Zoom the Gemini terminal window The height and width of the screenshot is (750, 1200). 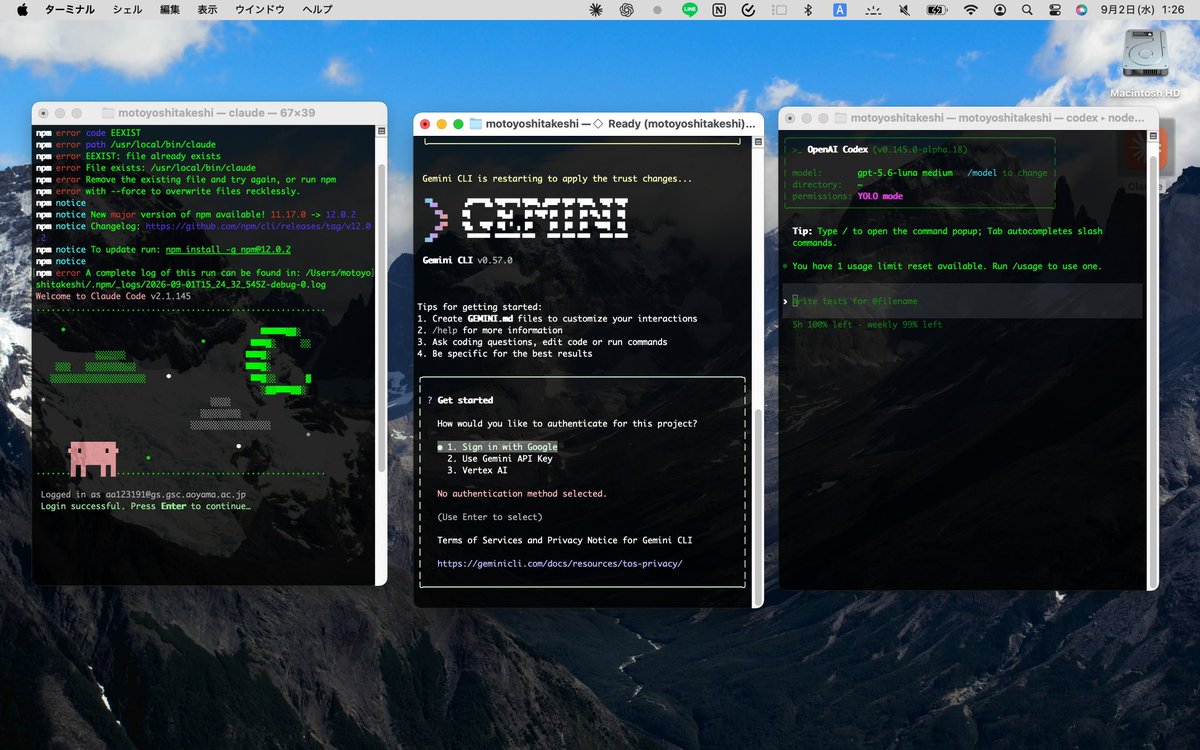tap(458, 124)
